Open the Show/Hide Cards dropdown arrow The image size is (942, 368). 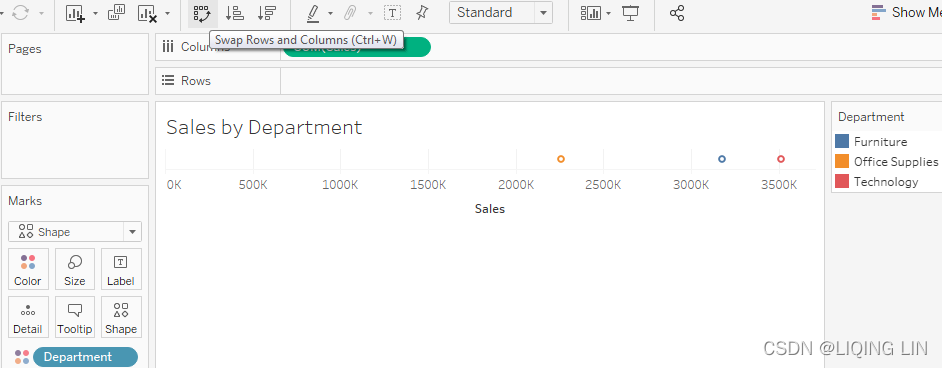(x=609, y=13)
